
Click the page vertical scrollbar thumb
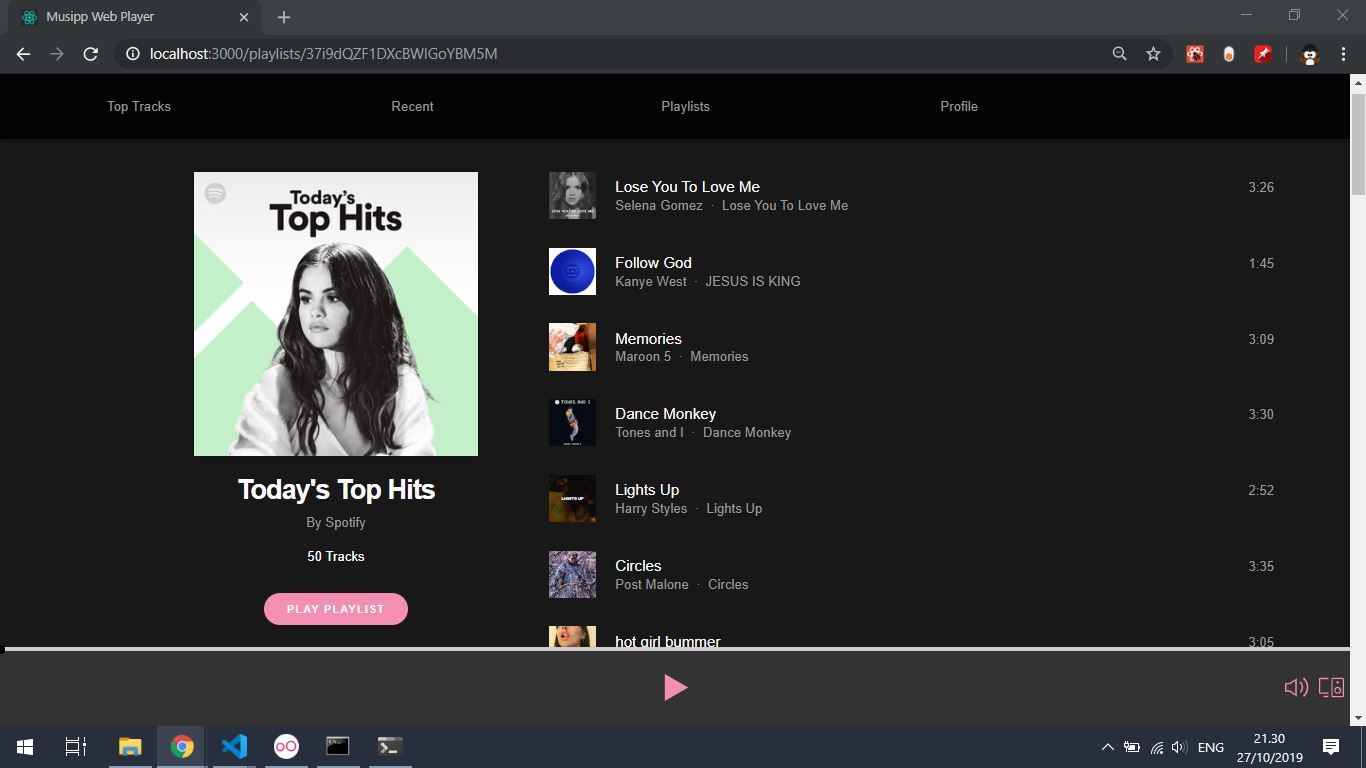point(1358,145)
